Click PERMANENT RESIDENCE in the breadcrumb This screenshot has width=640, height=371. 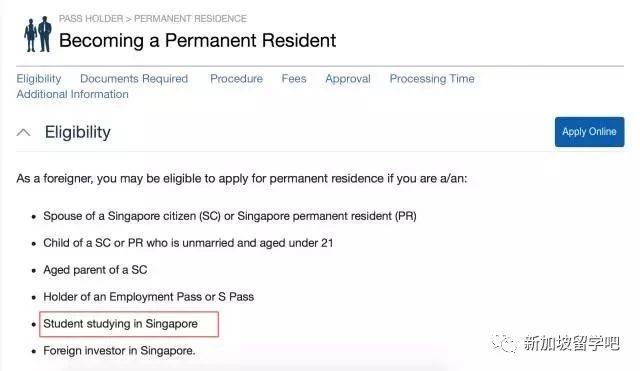pos(190,19)
